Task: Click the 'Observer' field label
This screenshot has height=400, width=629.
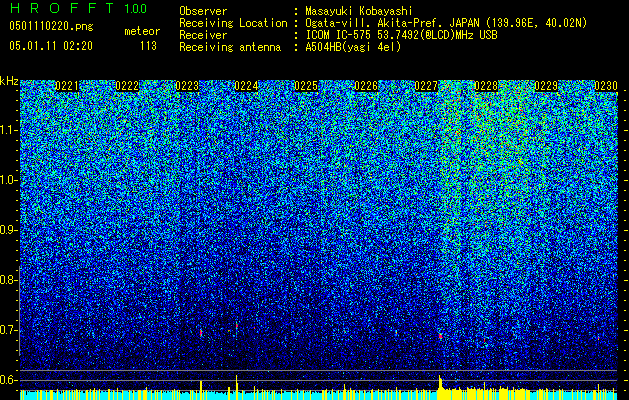Action: click(x=203, y=11)
